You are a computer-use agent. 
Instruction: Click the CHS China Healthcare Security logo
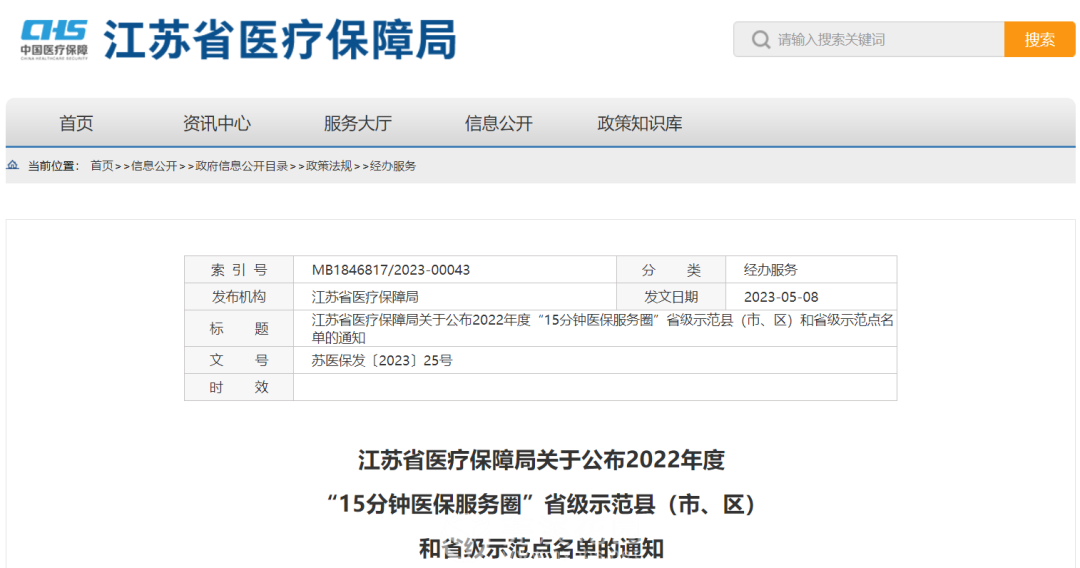[54, 39]
